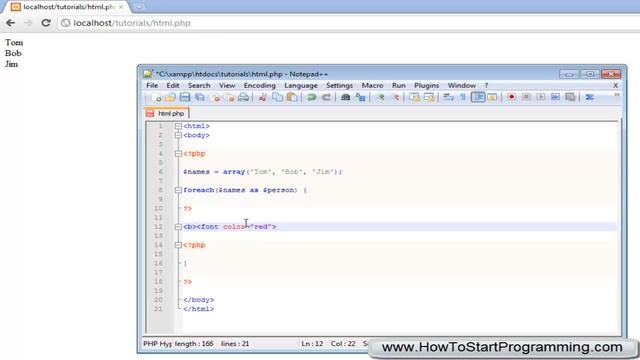Select the html.php document tab
The height and width of the screenshot is (360, 640).
(167, 113)
